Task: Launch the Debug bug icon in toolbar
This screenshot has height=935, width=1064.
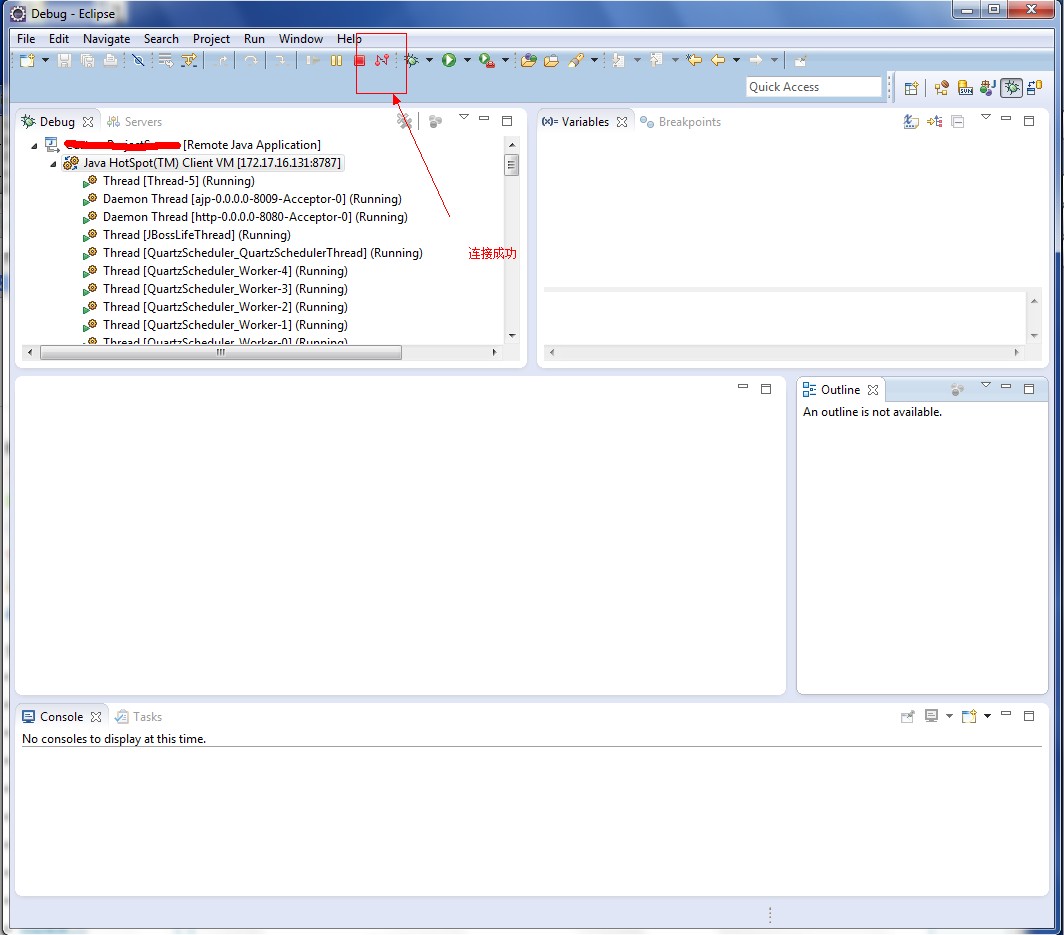Action: [x=411, y=61]
